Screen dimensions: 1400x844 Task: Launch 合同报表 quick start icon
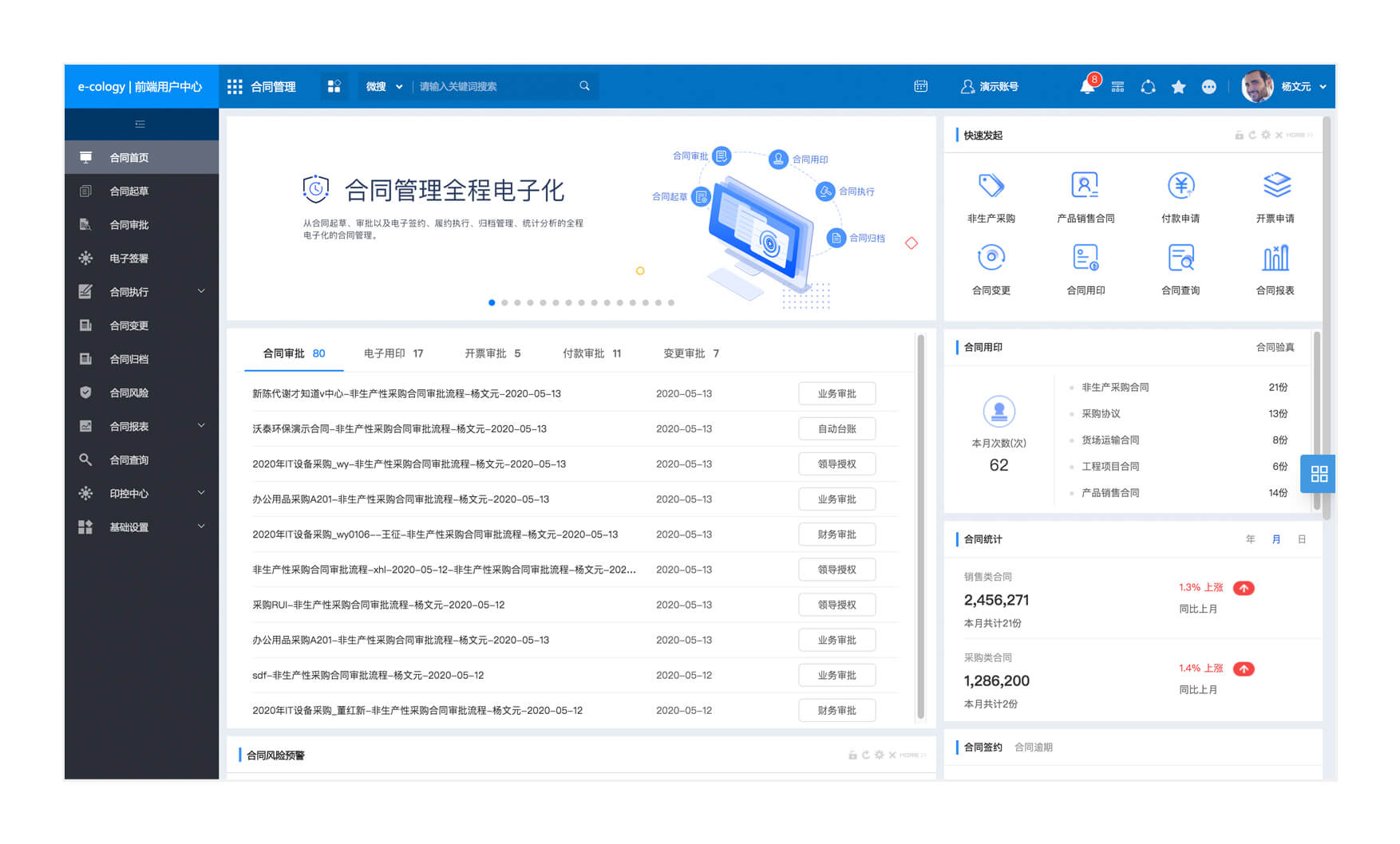[1275, 258]
